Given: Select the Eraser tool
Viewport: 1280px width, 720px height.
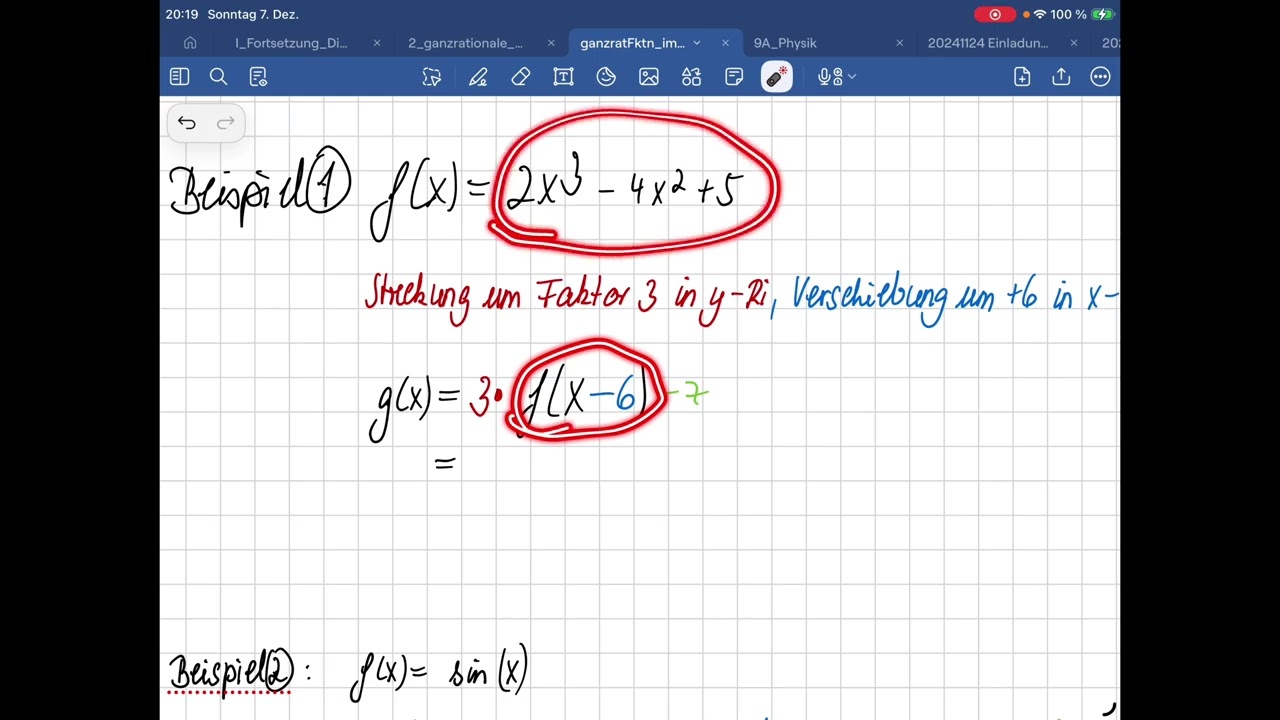Looking at the screenshot, I should [520, 77].
